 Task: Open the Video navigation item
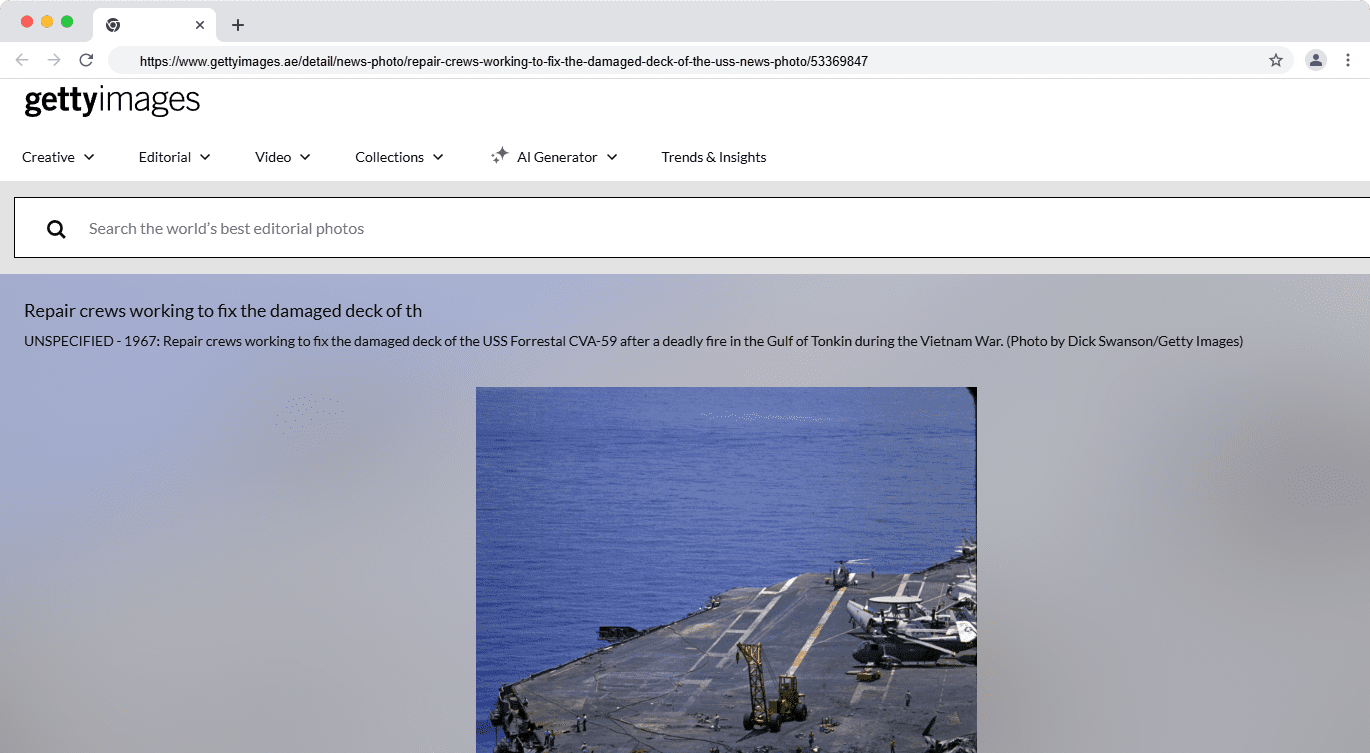tap(273, 157)
